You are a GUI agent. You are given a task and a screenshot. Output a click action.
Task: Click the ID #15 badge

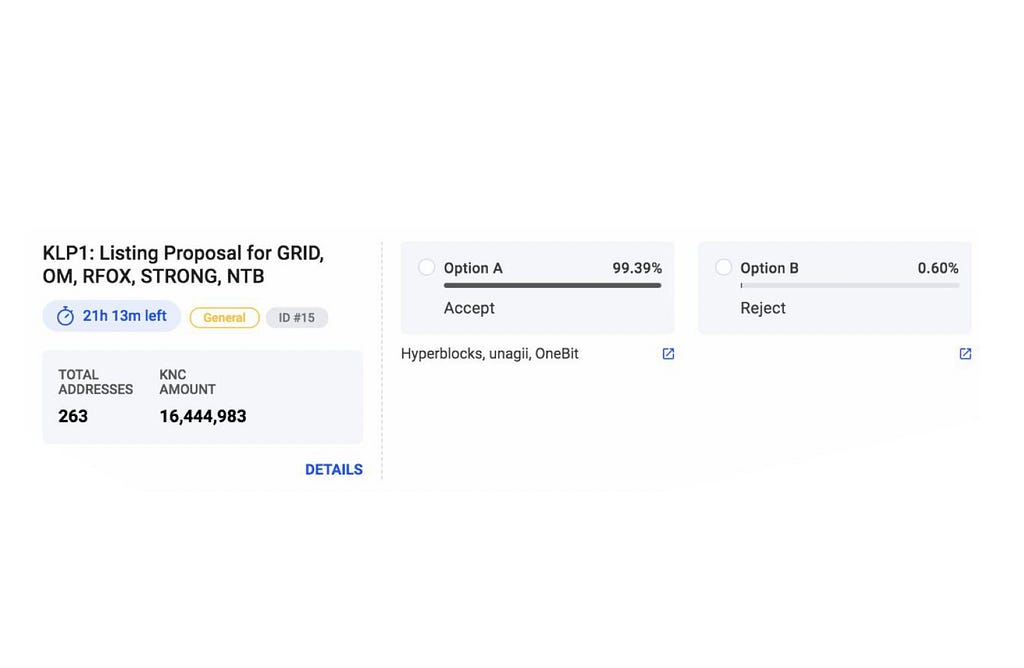(296, 317)
